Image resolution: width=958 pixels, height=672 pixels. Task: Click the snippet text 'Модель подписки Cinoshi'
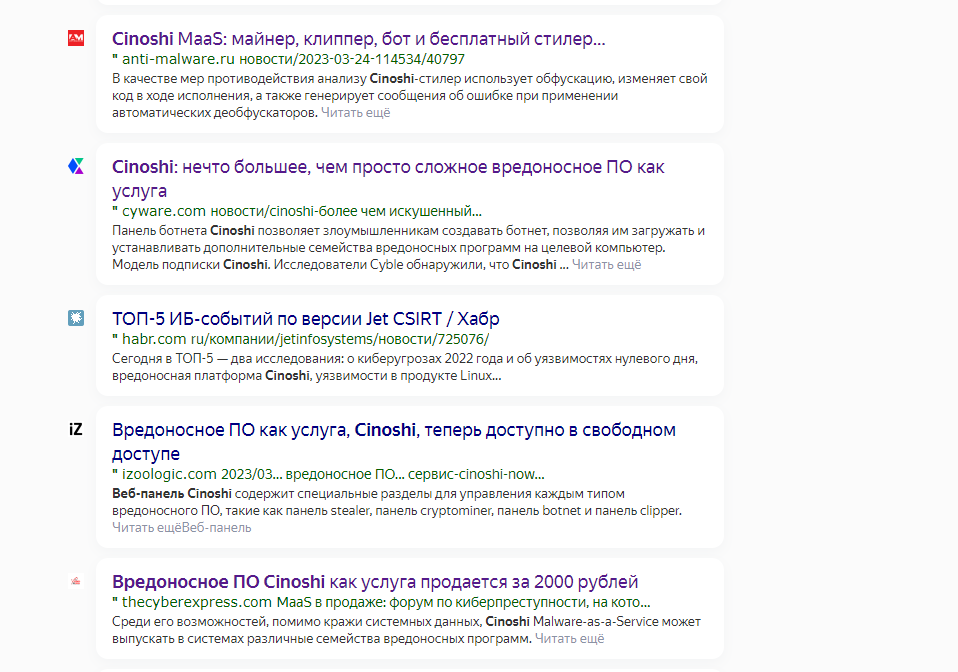[x=190, y=265]
